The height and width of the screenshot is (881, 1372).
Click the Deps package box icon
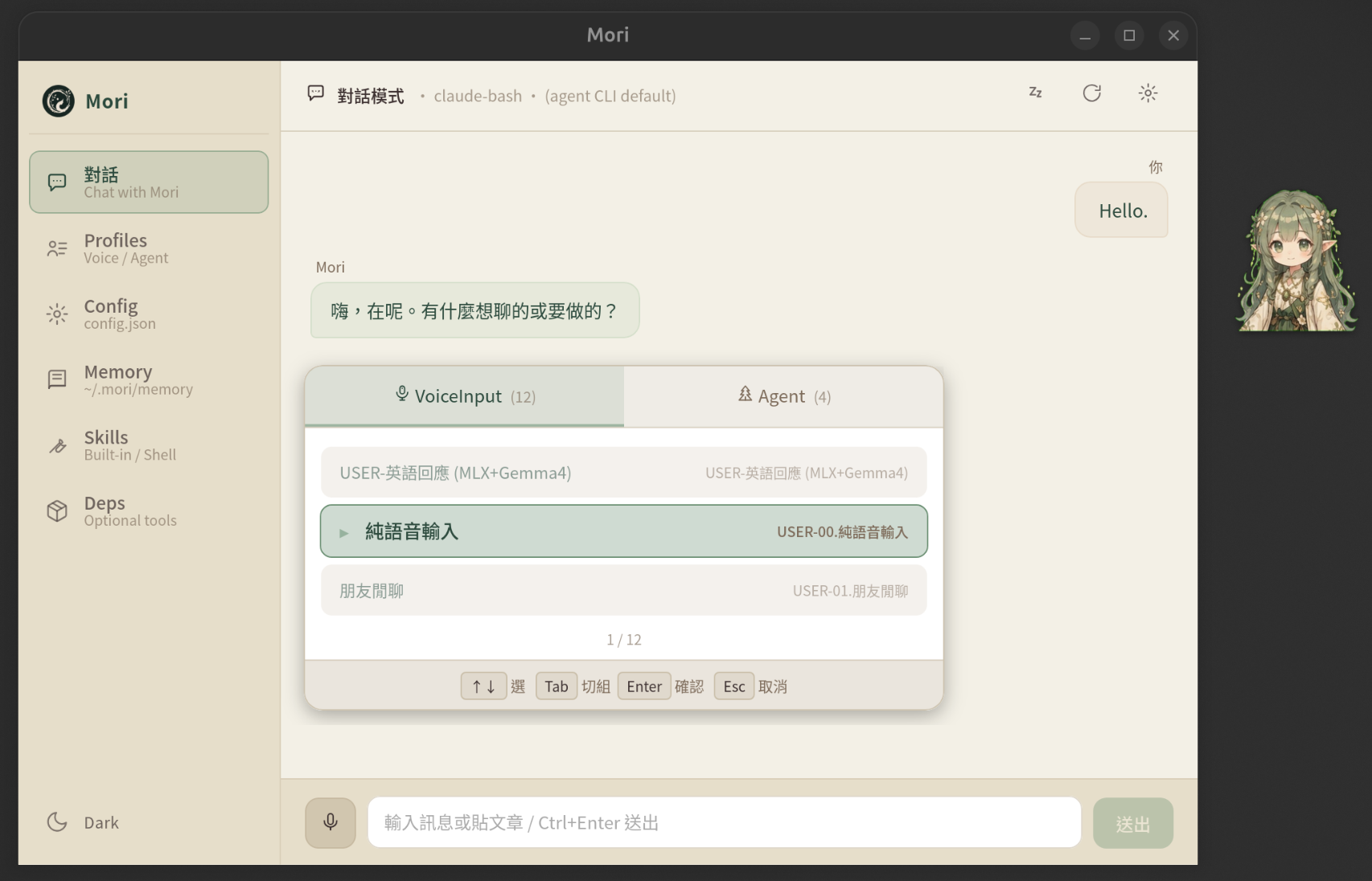pyautogui.click(x=57, y=510)
